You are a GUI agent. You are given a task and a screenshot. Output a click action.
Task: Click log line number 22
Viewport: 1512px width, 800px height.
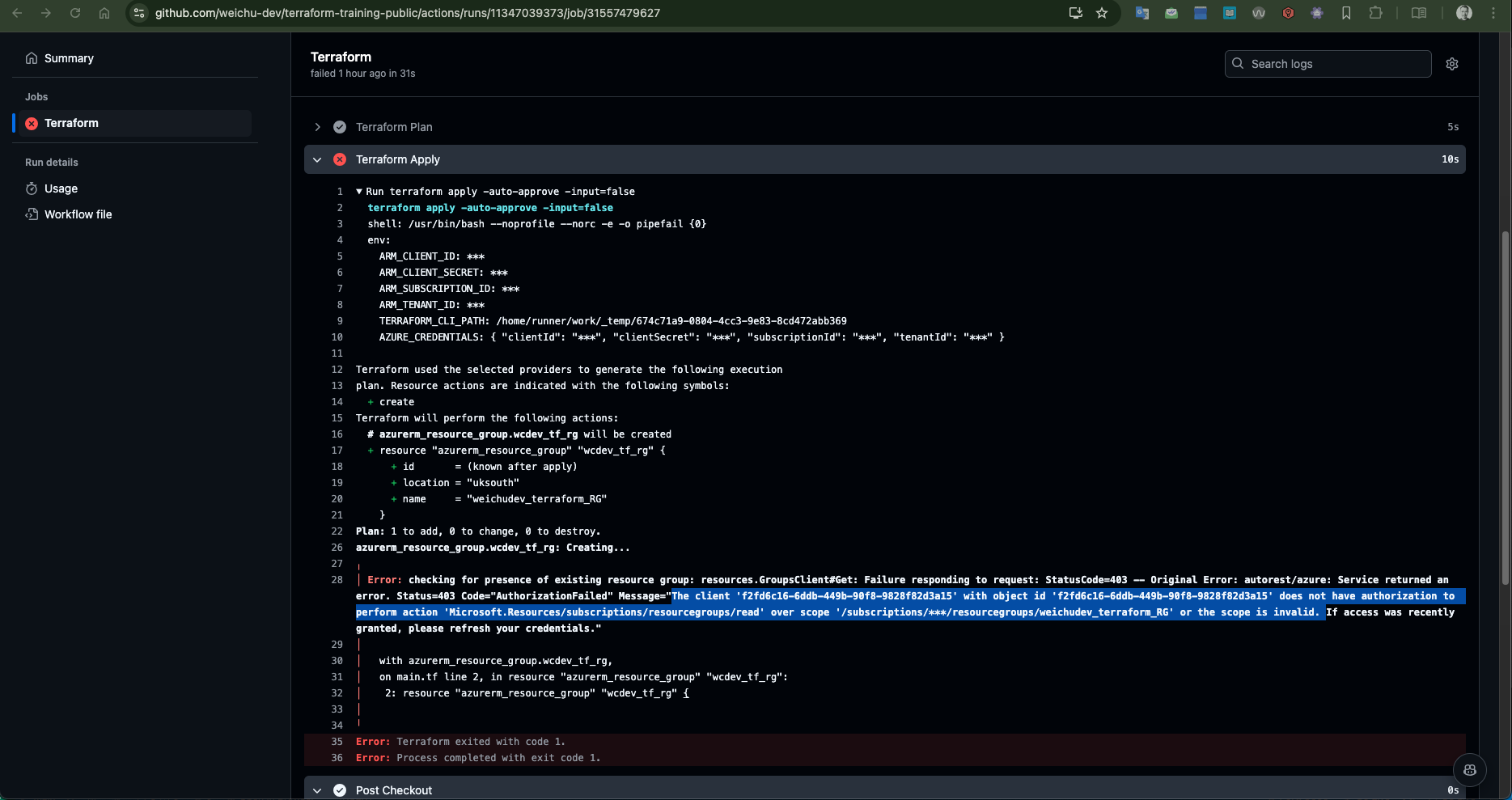tap(337, 531)
